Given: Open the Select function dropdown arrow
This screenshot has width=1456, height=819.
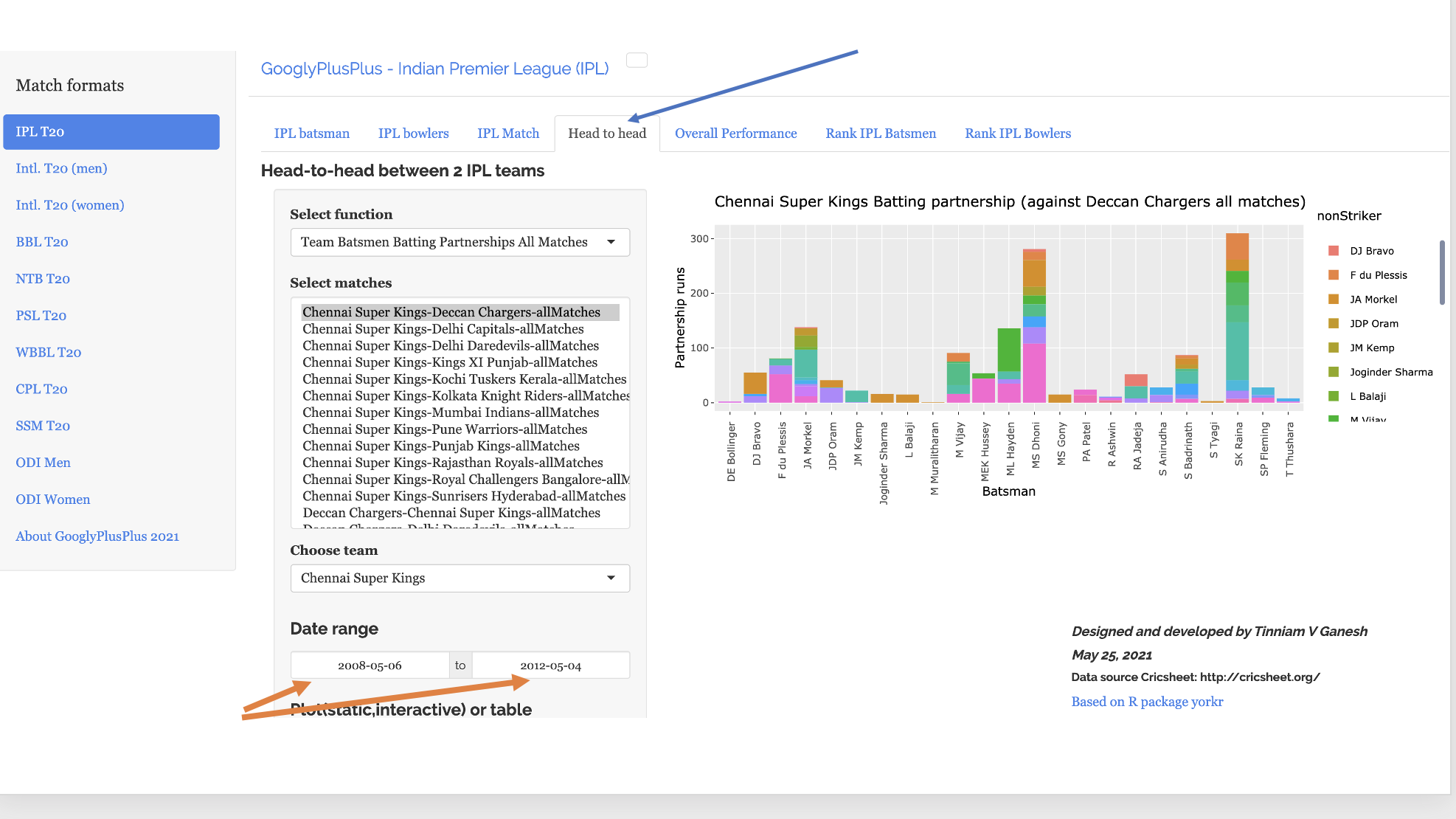Looking at the screenshot, I should [x=611, y=242].
